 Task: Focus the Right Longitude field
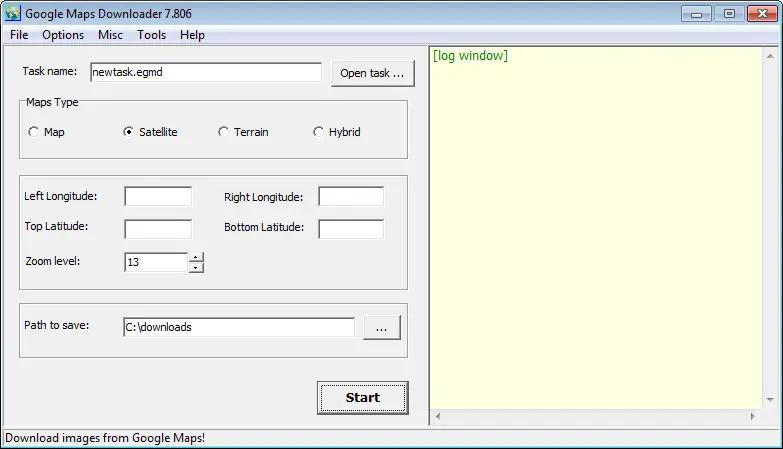351,196
